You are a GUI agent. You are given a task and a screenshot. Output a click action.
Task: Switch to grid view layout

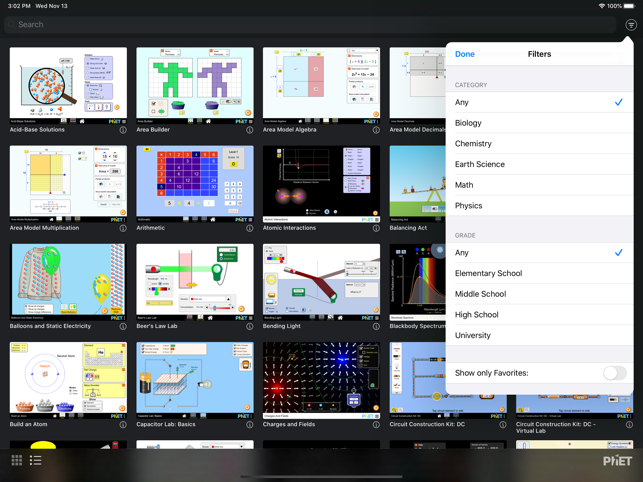tap(17, 460)
